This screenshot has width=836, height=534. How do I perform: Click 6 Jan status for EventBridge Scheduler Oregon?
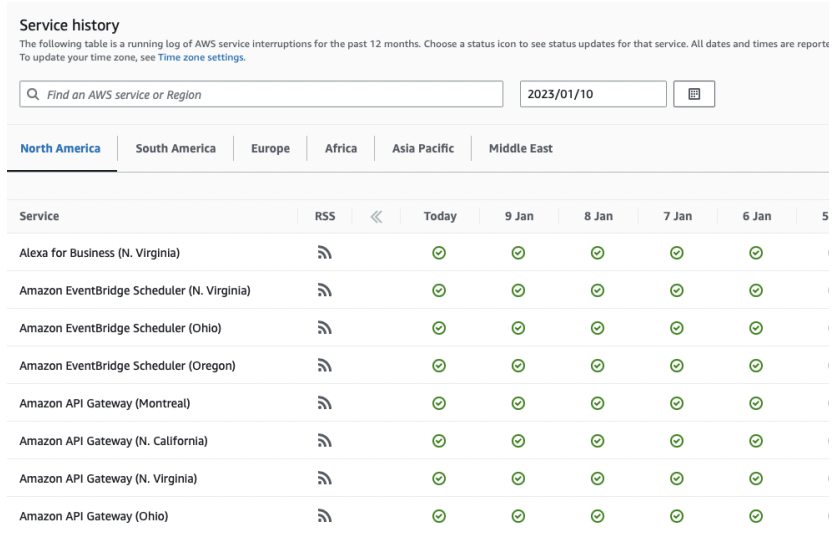pos(756,366)
